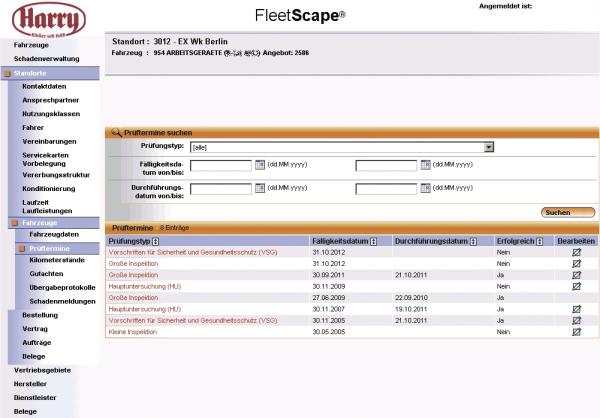
Task: Open Dienstleister in the sidebar
Action: [x=35, y=398]
